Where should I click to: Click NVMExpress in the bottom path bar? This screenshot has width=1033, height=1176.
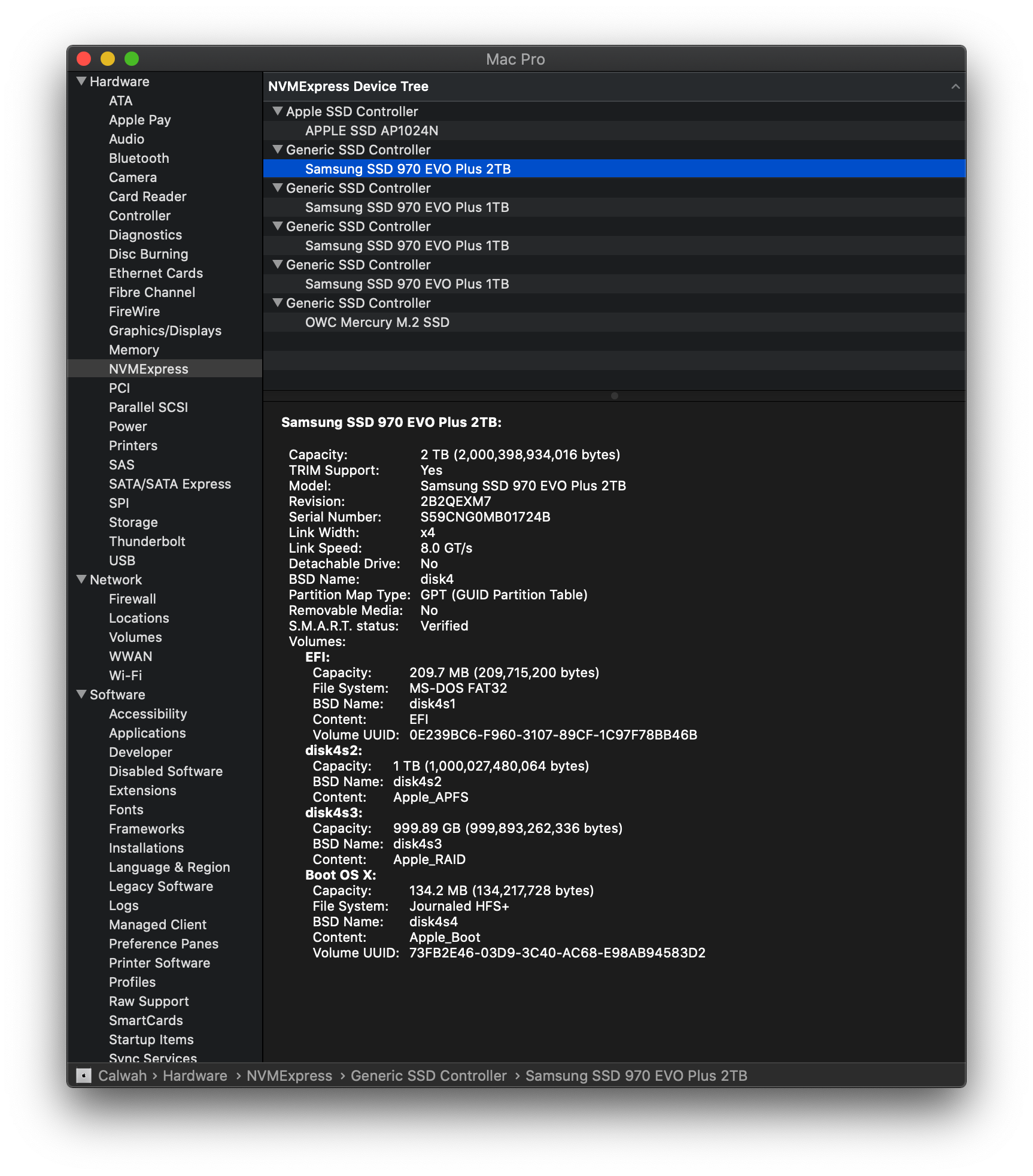pyautogui.click(x=289, y=1076)
